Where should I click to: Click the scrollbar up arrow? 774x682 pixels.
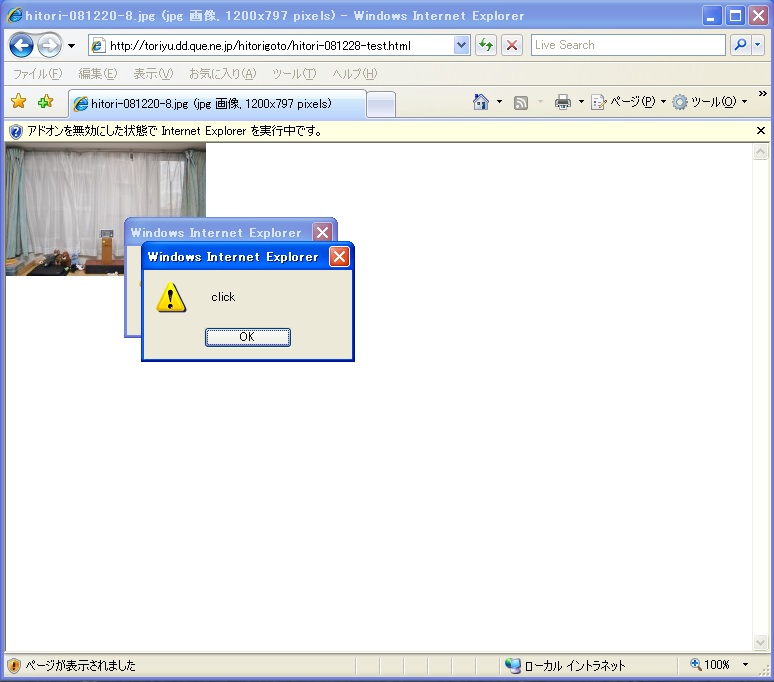[760, 151]
